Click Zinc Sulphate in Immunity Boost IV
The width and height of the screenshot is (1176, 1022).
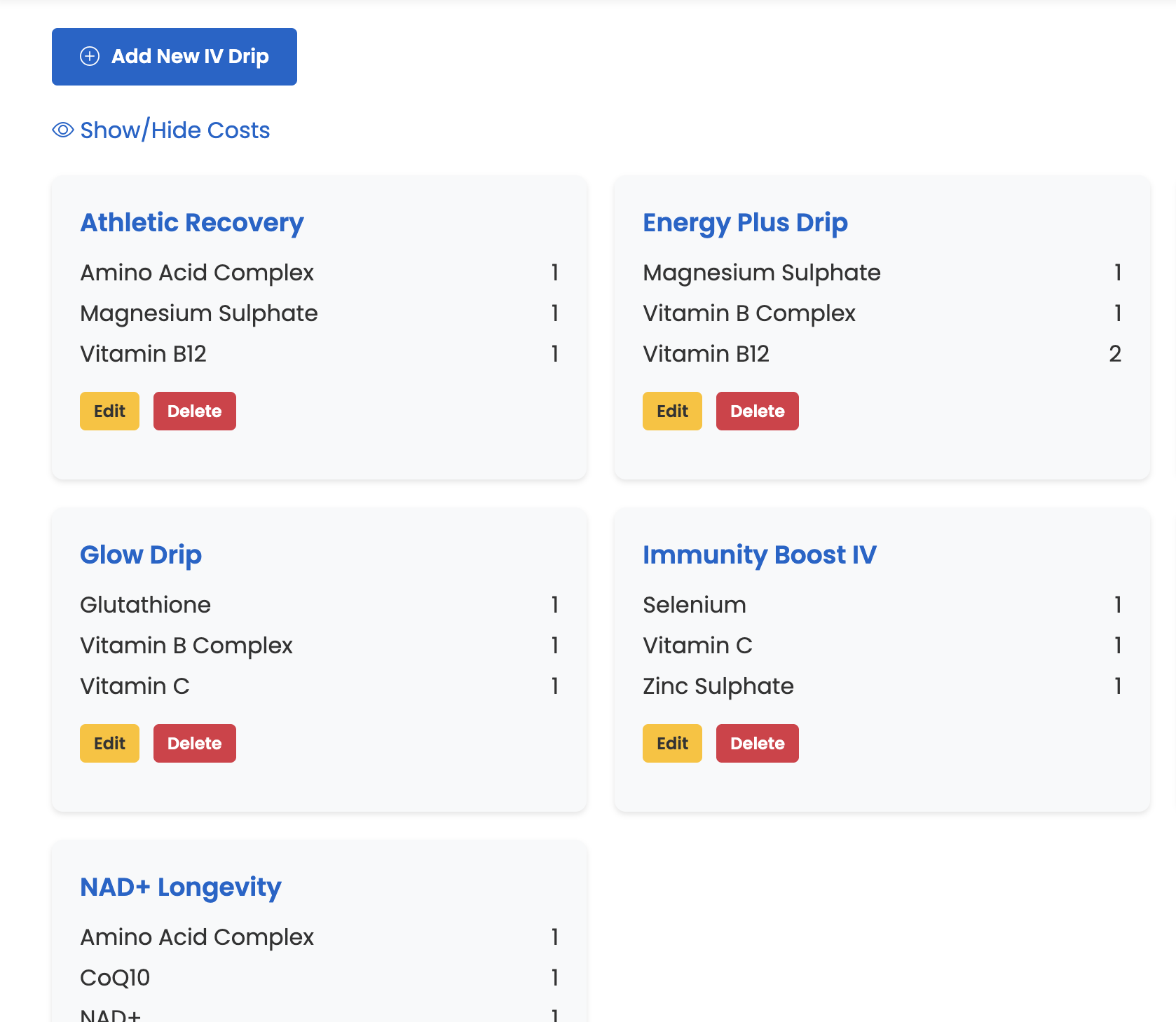tap(718, 686)
